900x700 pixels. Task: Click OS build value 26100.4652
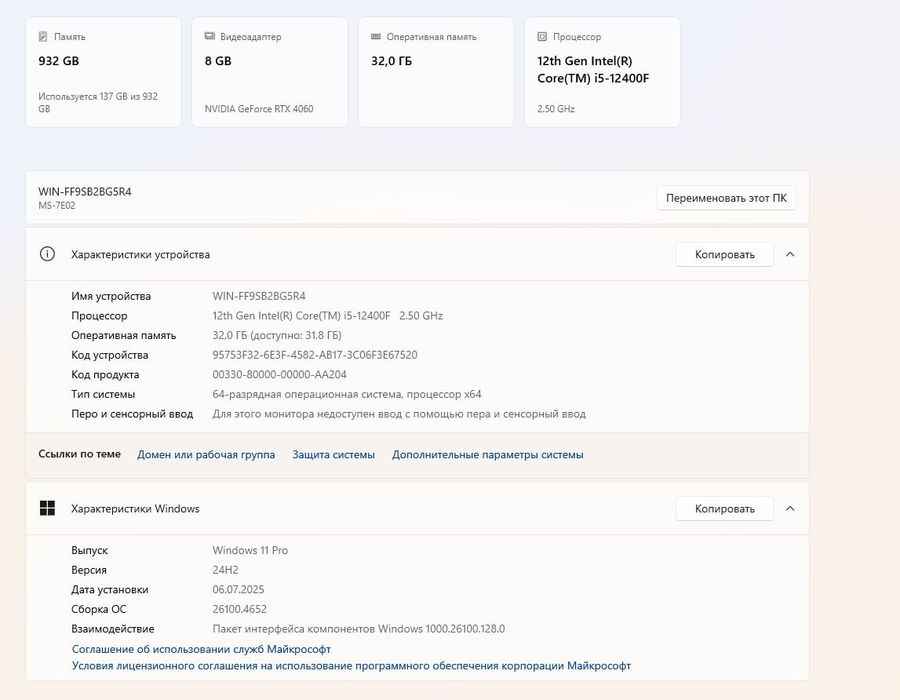click(x=239, y=609)
